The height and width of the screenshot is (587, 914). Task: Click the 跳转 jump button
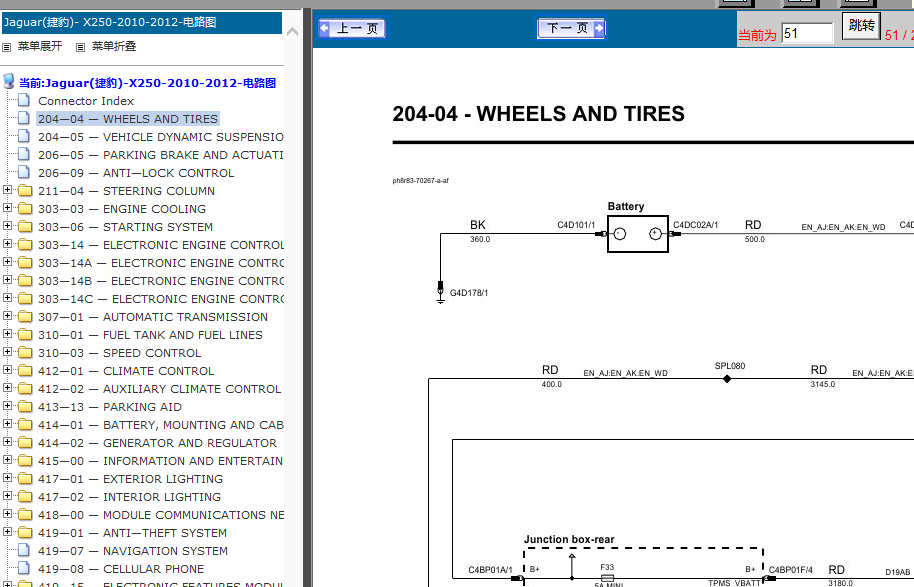click(861, 26)
